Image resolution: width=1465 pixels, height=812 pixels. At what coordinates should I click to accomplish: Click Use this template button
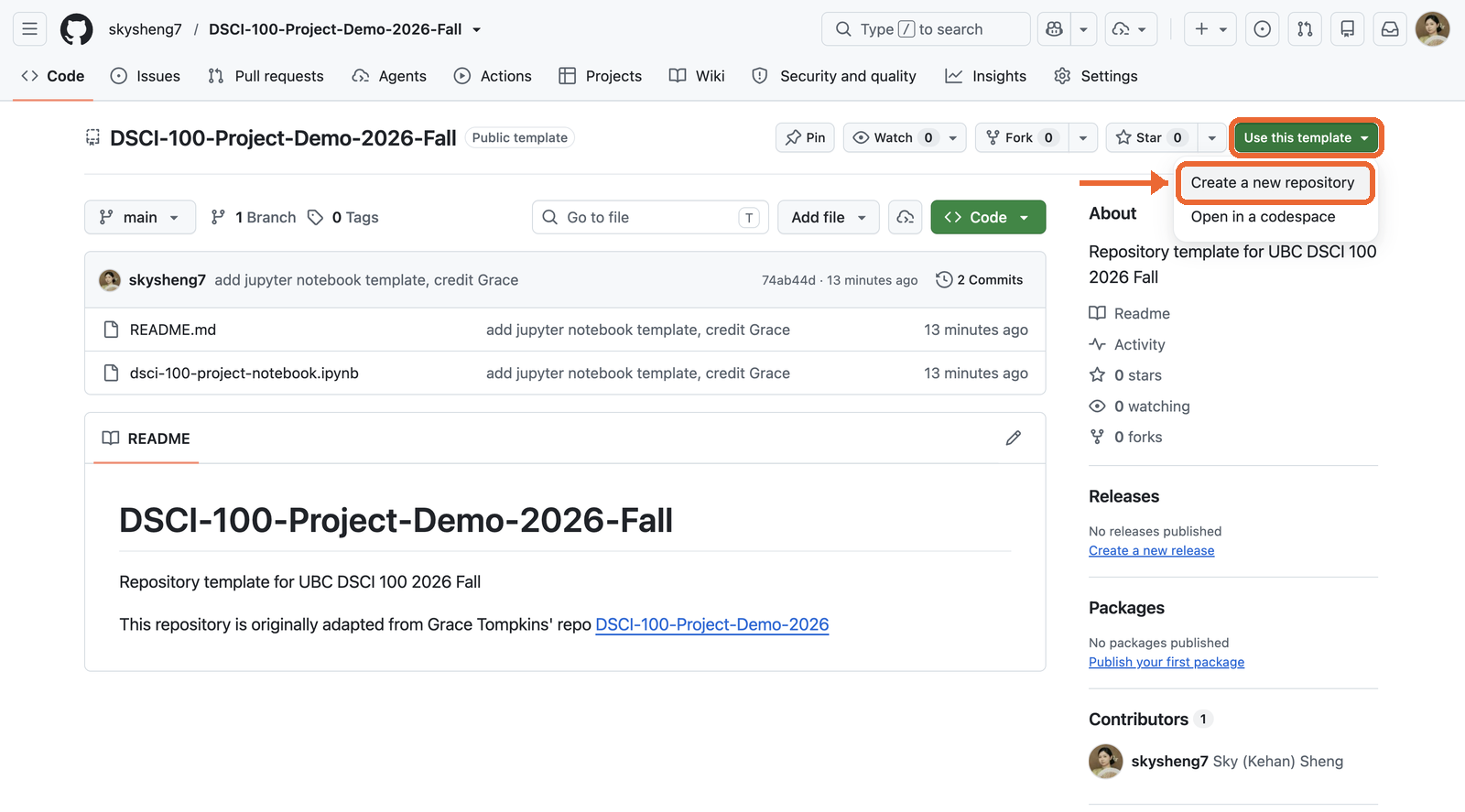coord(1306,137)
